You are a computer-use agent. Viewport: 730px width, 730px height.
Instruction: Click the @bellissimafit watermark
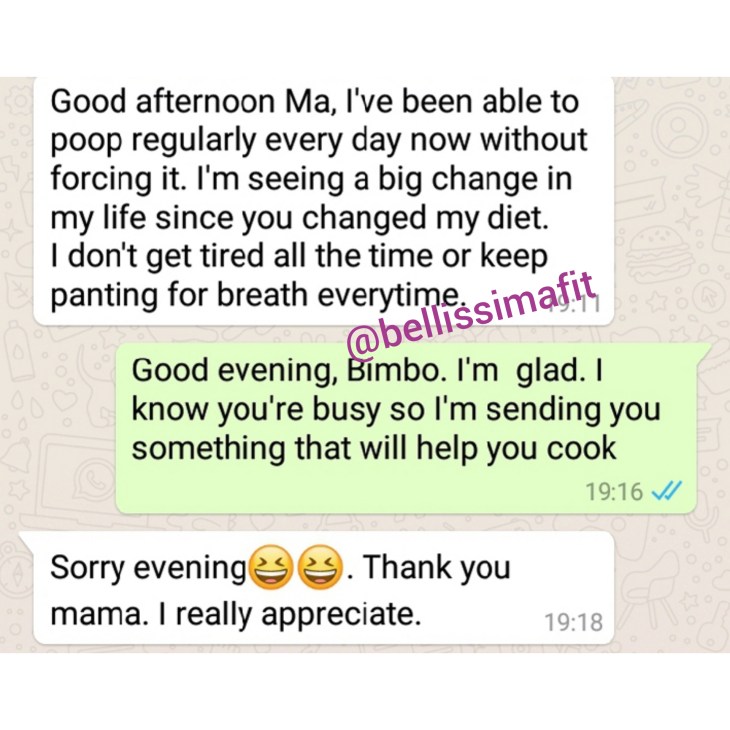coord(471,319)
